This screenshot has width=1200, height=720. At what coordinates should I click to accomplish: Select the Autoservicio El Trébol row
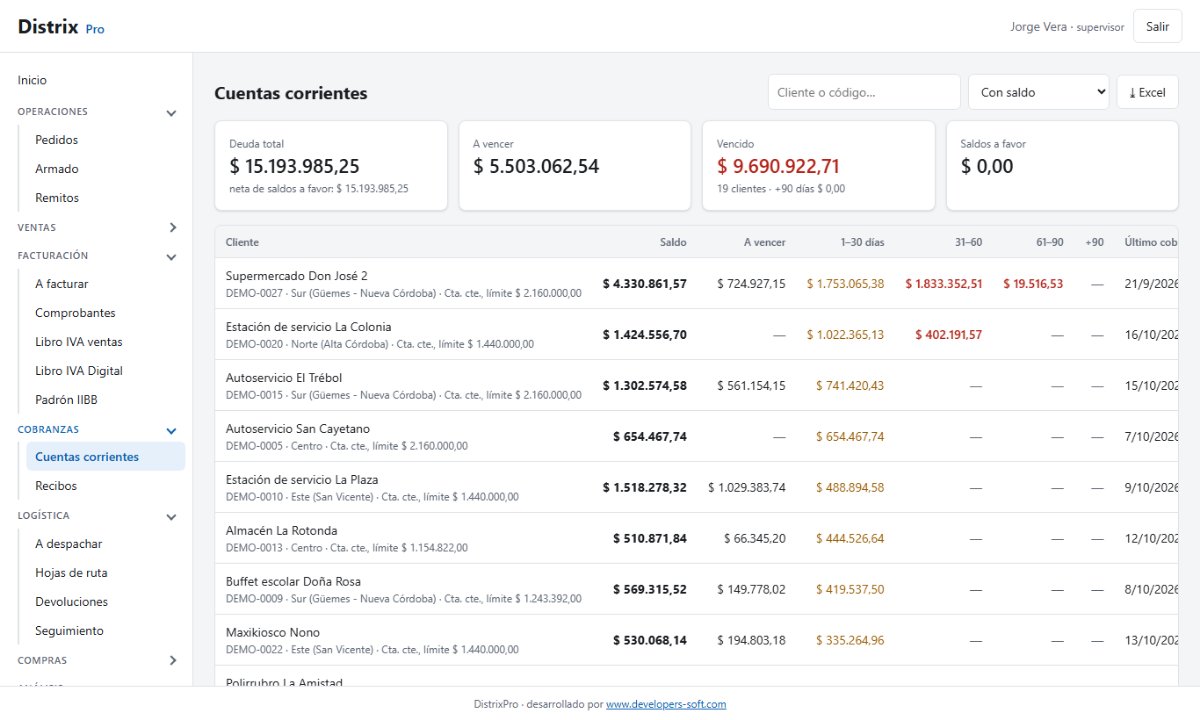pyautogui.click(x=696, y=385)
